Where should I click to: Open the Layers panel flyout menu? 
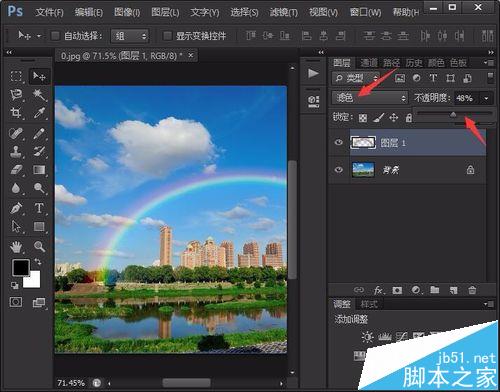489,62
